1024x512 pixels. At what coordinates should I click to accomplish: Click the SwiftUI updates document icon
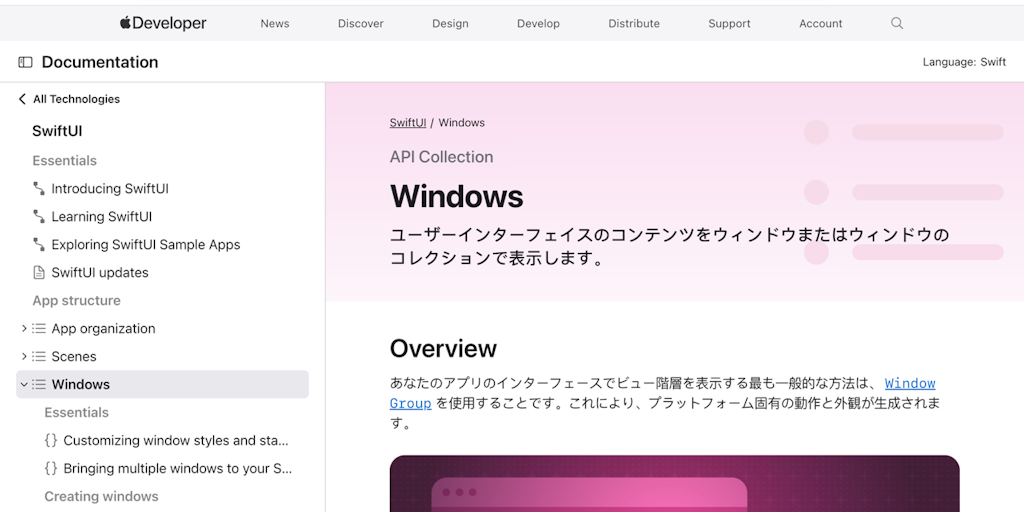point(39,272)
